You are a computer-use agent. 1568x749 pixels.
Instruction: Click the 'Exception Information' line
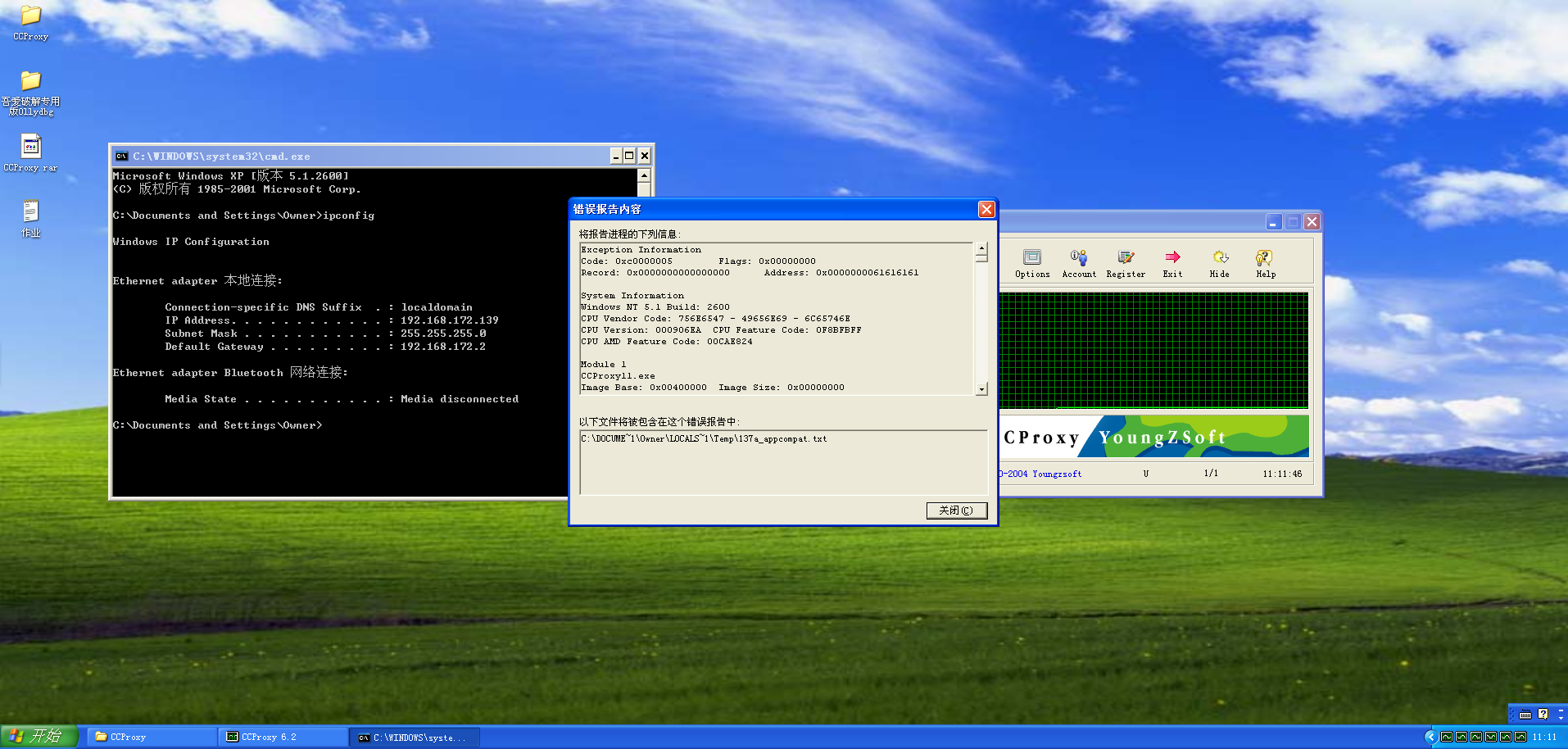pos(641,250)
